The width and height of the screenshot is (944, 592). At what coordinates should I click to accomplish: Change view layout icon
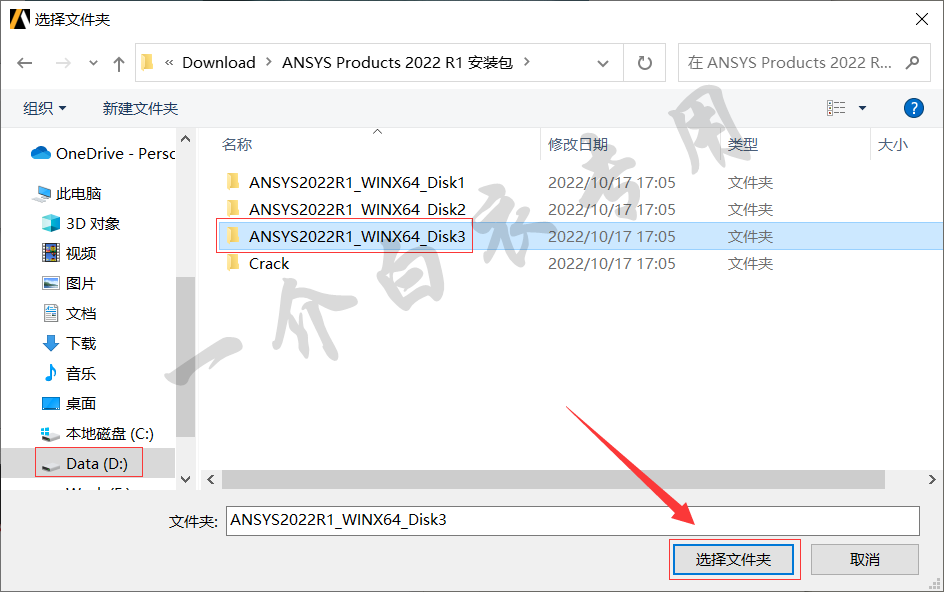[836, 108]
